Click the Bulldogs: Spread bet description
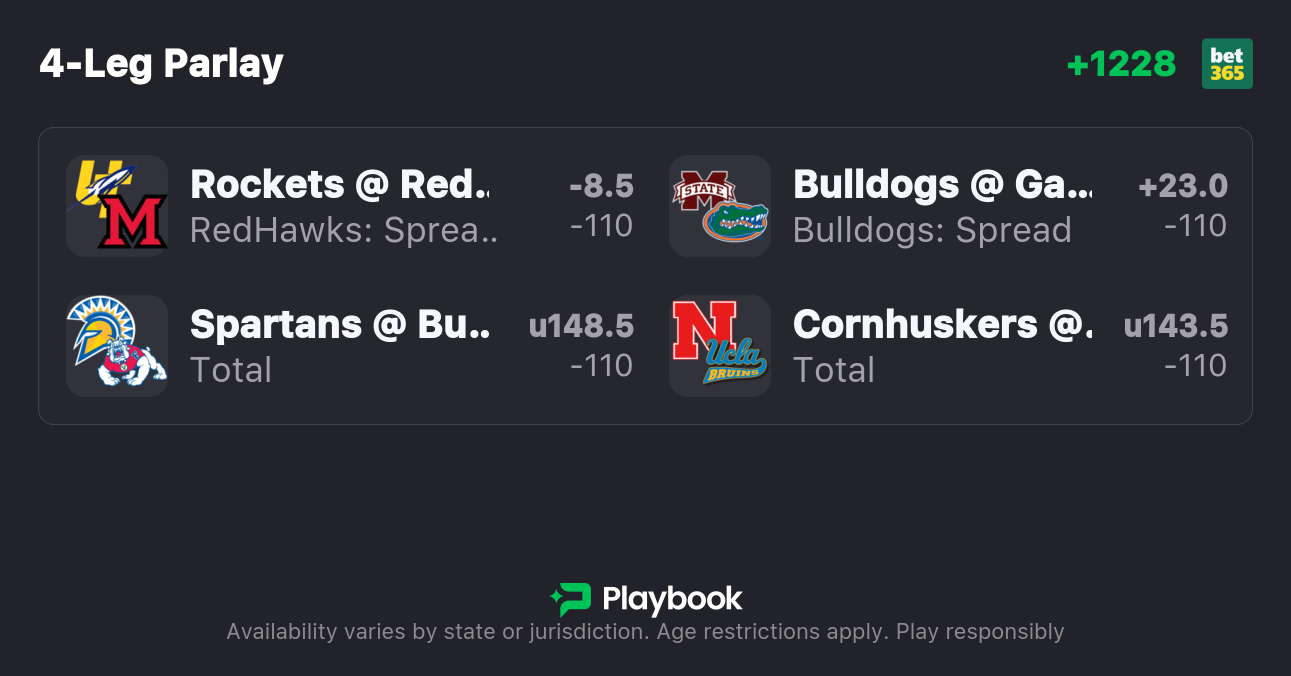Image resolution: width=1291 pixels, height=676 pixels. 932,231
